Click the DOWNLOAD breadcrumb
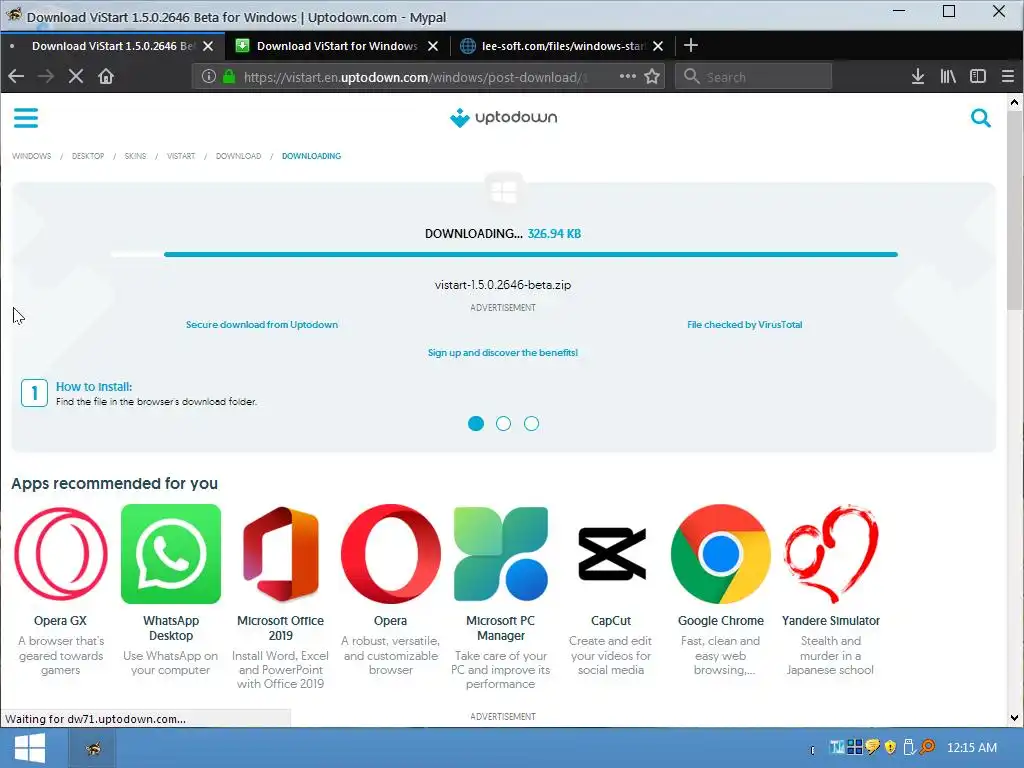 (x=238, y=156)
